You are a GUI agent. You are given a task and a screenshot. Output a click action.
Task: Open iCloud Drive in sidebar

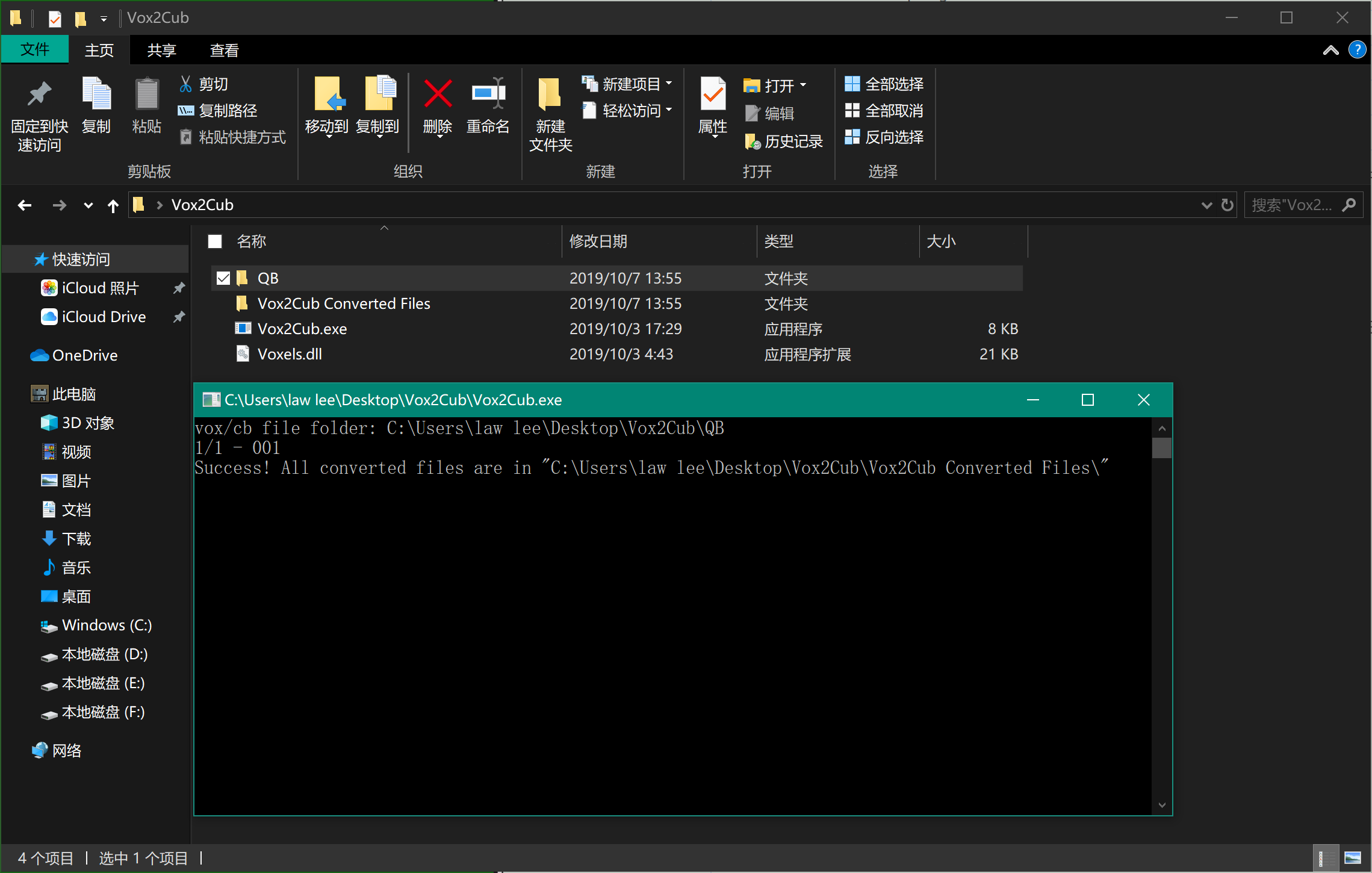(104, 317)
